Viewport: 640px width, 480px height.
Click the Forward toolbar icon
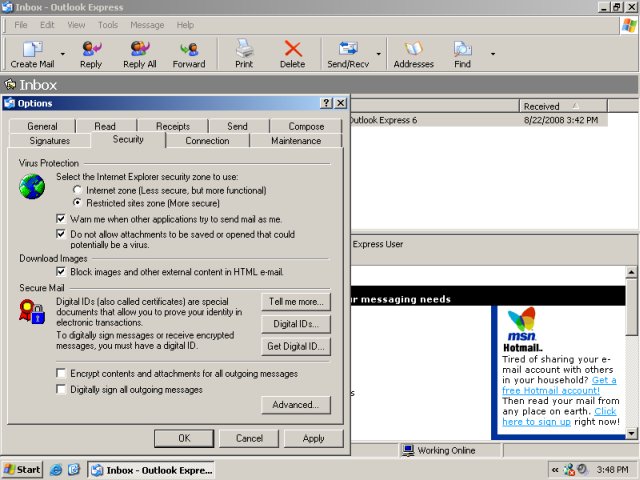(x=189, y=49)
